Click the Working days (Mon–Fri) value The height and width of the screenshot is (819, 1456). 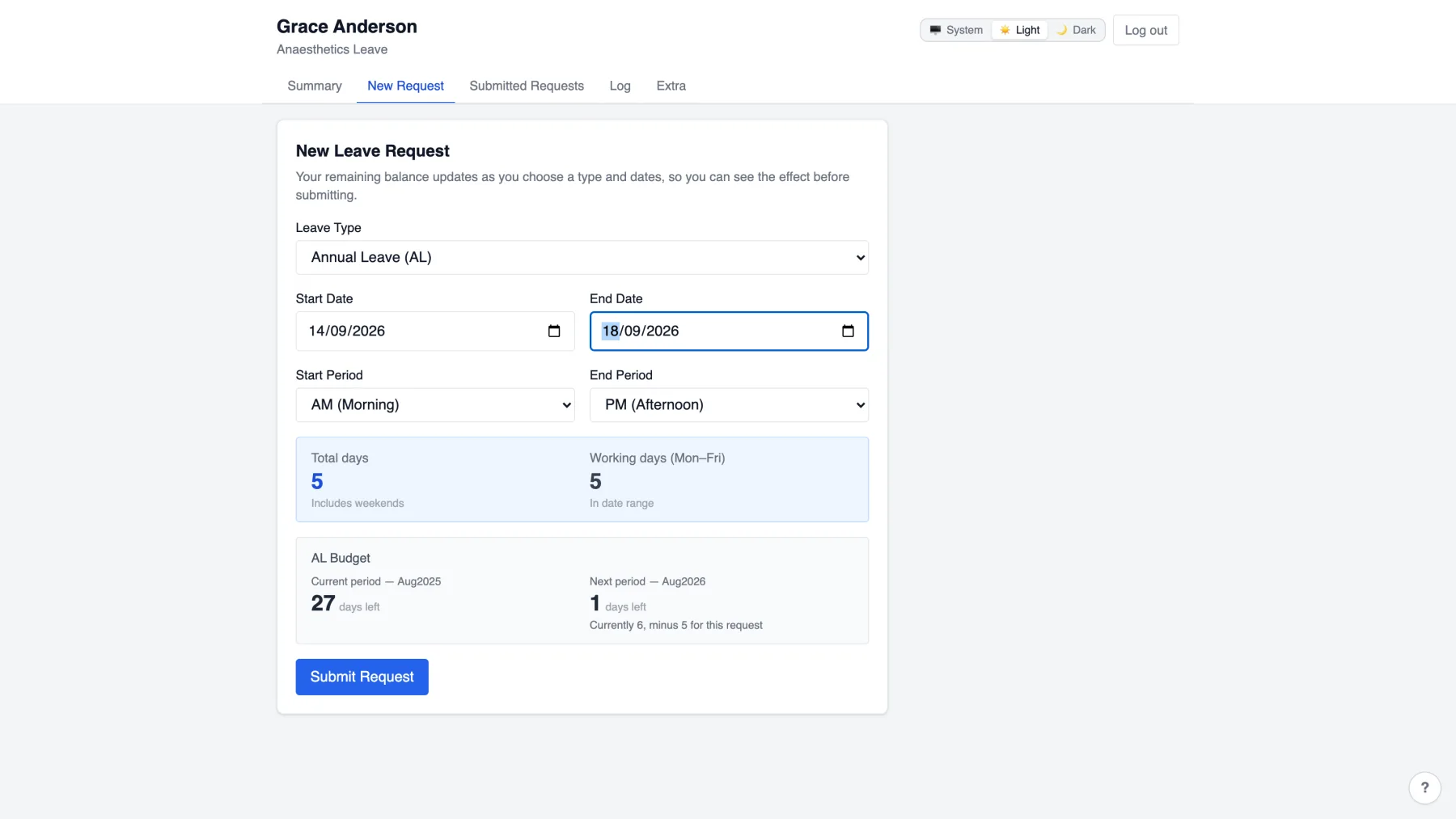(x=595, y=482)
